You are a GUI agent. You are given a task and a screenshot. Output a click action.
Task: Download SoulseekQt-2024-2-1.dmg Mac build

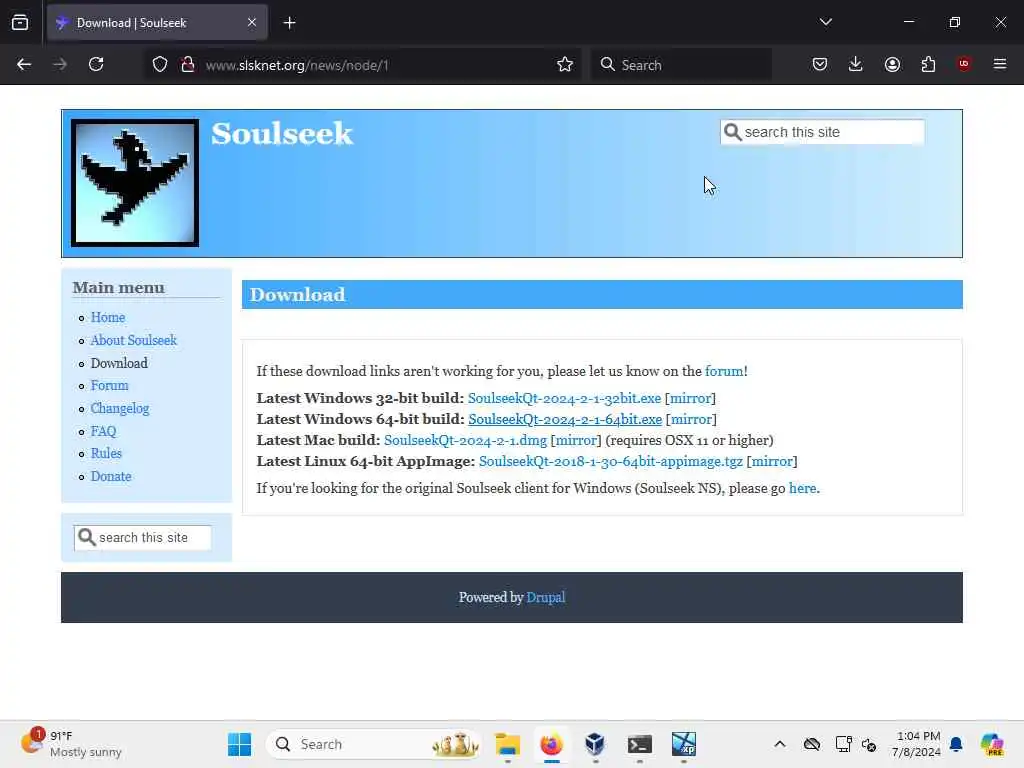click(465, 440)
